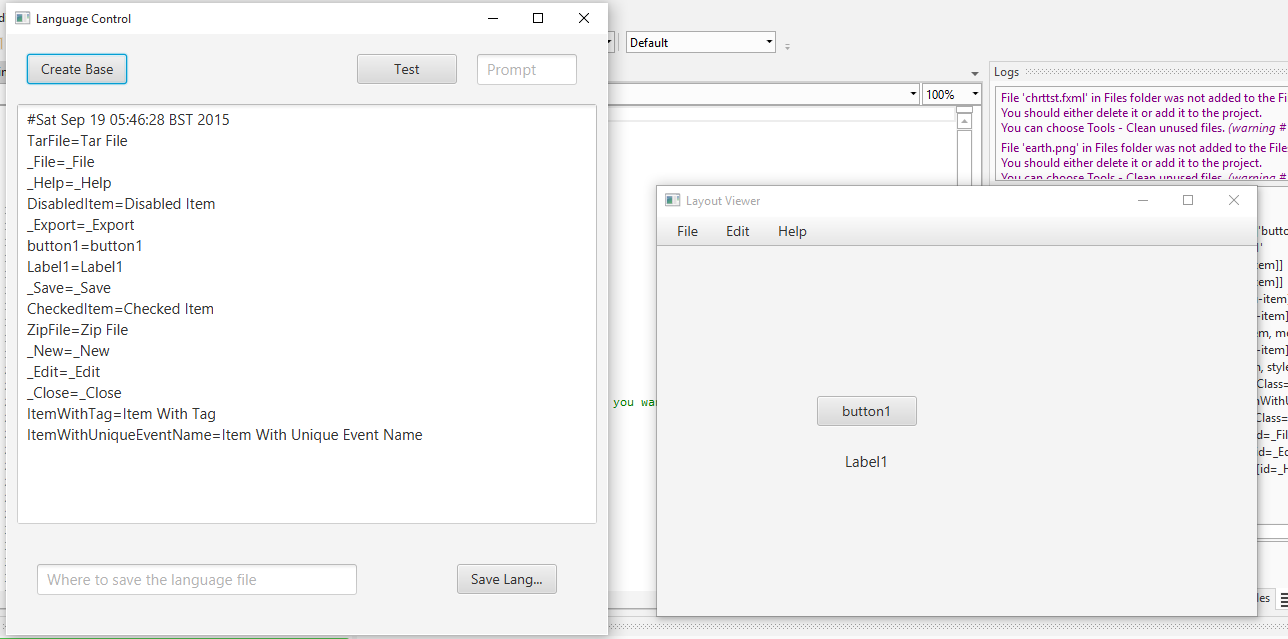Open the 100% zoom dropdown
Image resolution: width=1288 pixels, height=639 pixels.
click(x=951, y=94)
